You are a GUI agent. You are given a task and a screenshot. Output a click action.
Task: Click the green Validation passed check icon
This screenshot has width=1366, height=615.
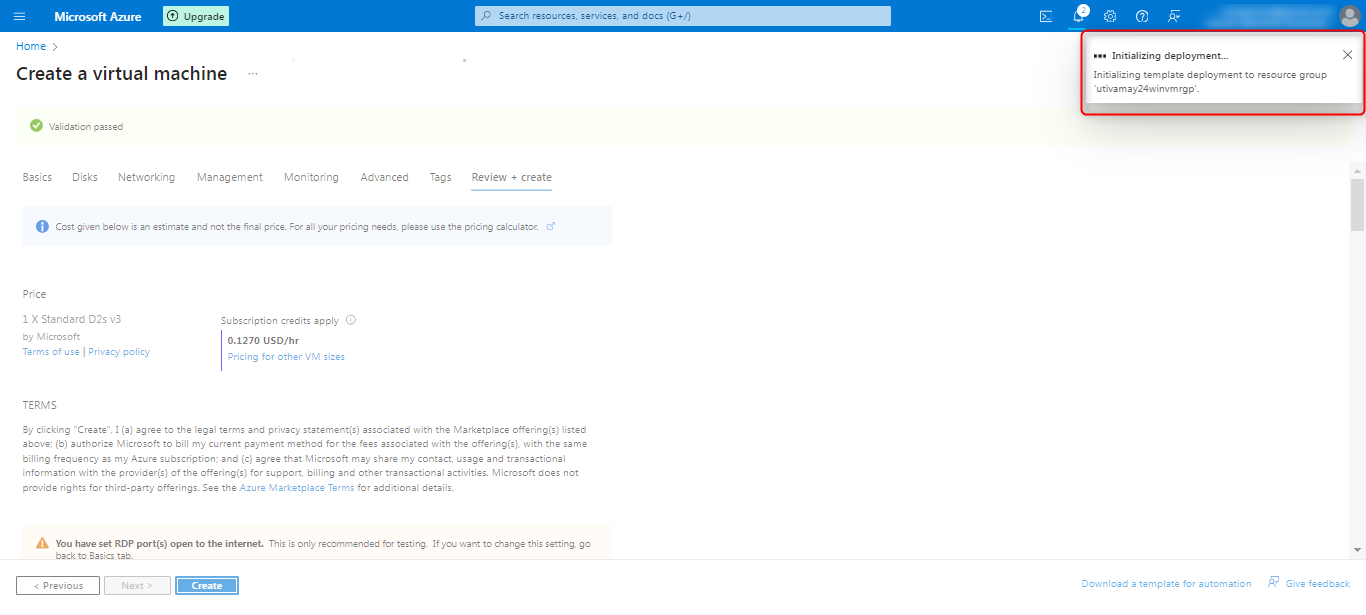36,126
